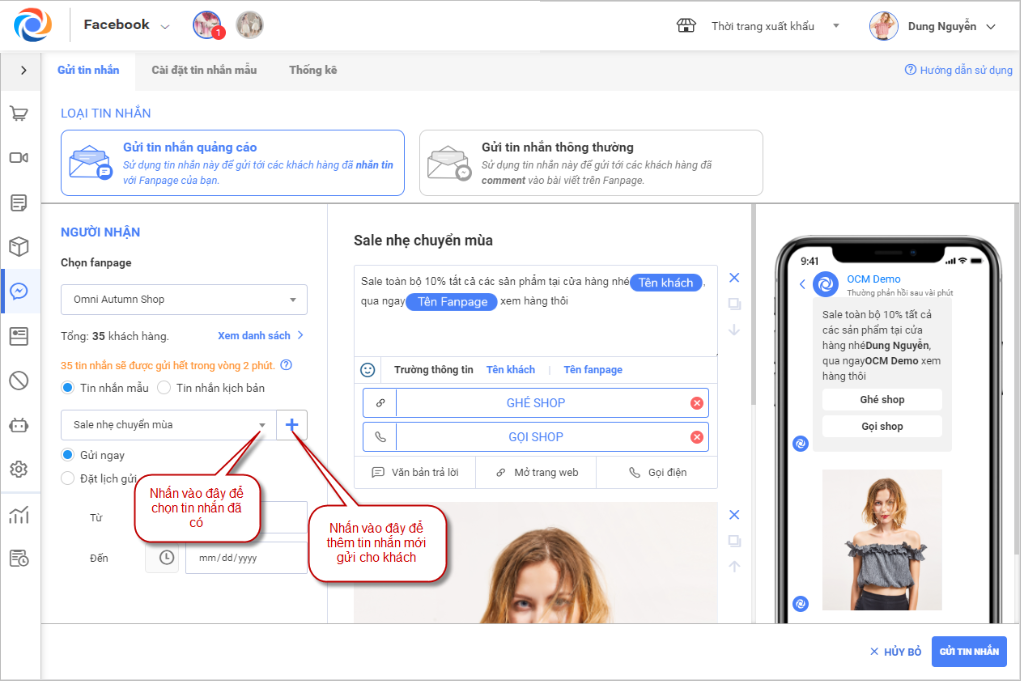Duplicate the image message block
The width and height of the screenshot is (1021, 681).
pos(734,541)
